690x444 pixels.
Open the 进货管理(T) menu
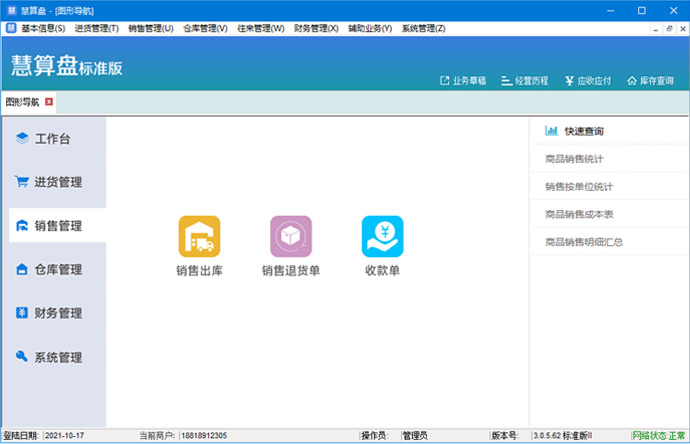click(97, 28)
